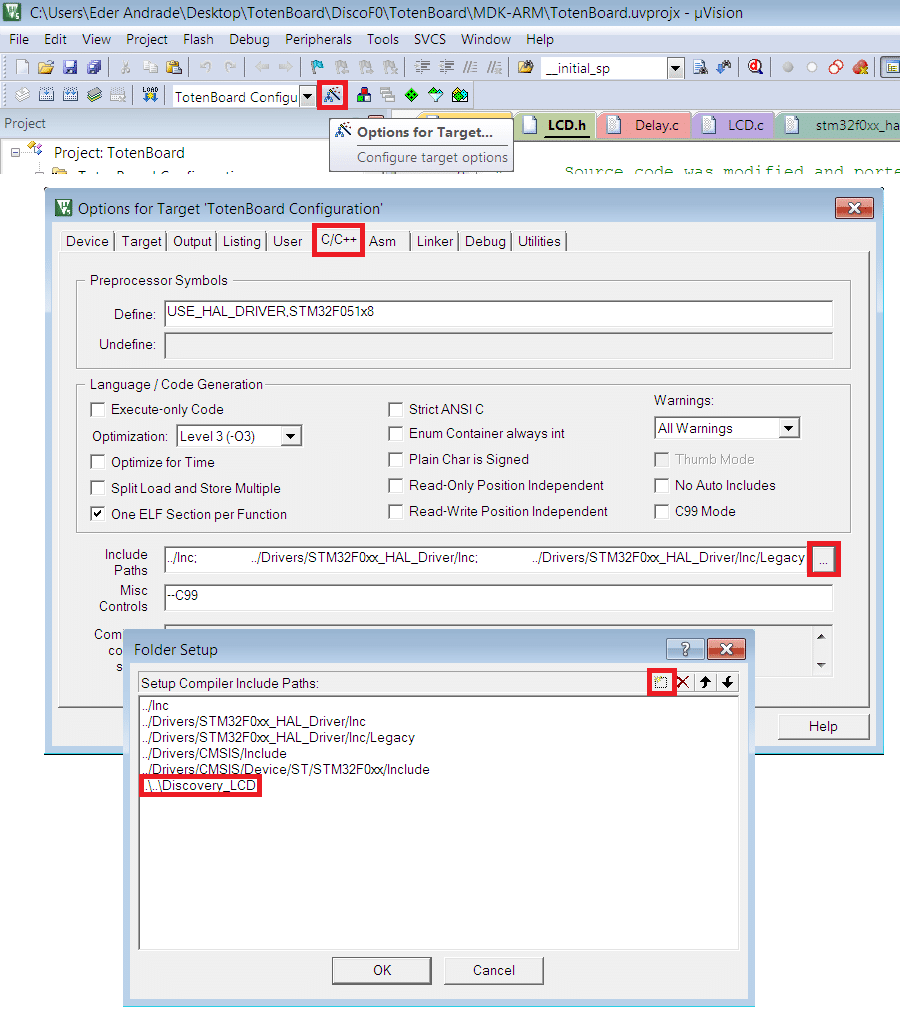Click New include path icon in Folder Setup
The image size is (900, 1009).
click(x=662, y=682)
